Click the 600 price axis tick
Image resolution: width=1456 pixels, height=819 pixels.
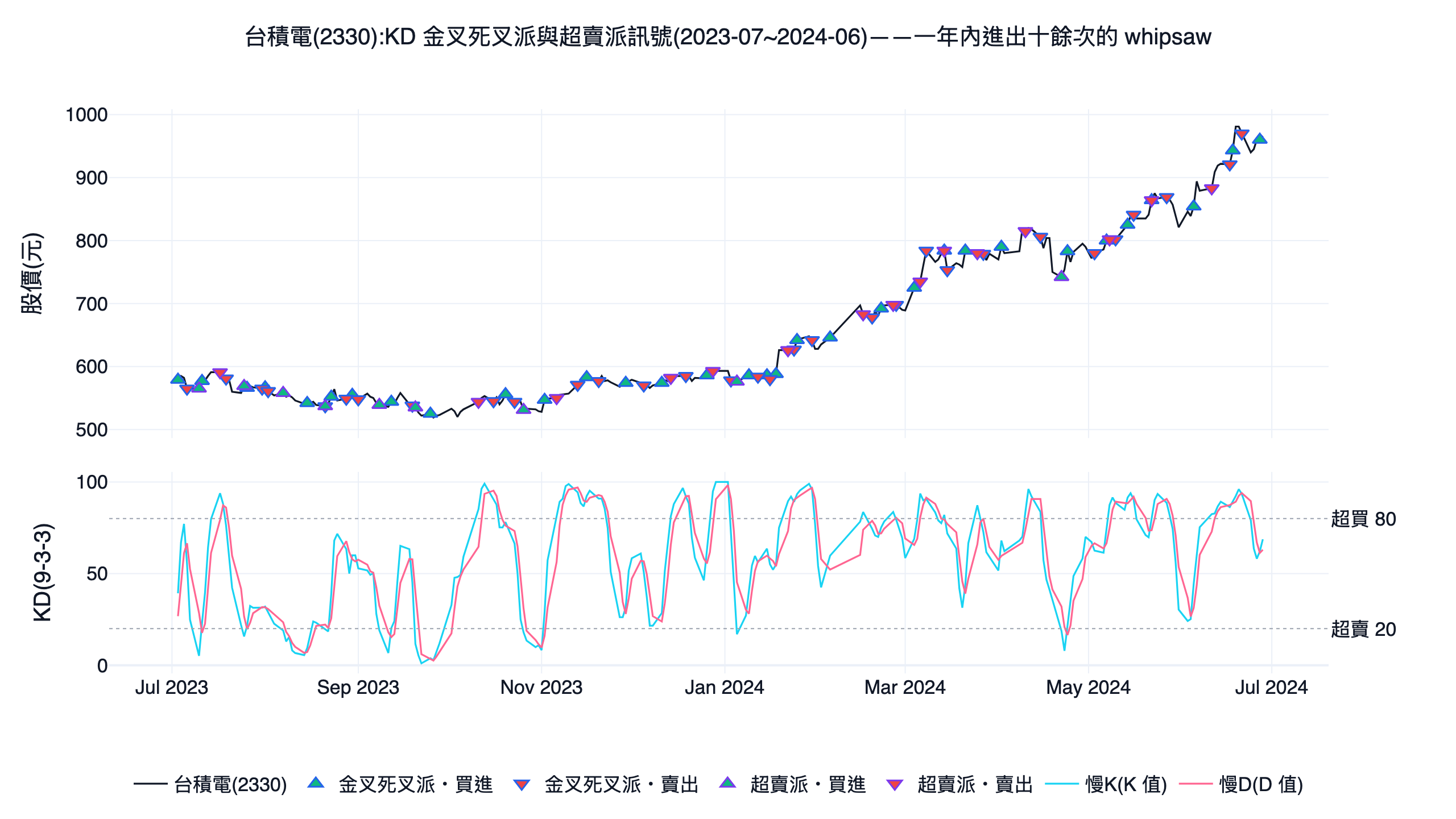tap(92, 367)
